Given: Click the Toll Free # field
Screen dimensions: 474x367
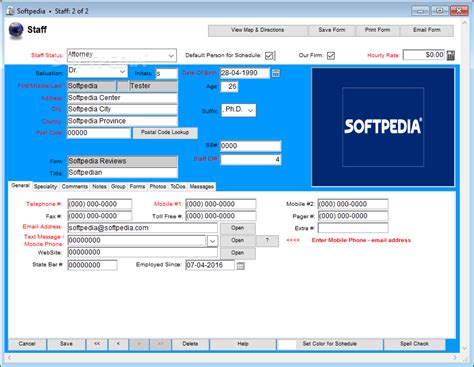Looking at the screenshot, I should coord(221,216).
